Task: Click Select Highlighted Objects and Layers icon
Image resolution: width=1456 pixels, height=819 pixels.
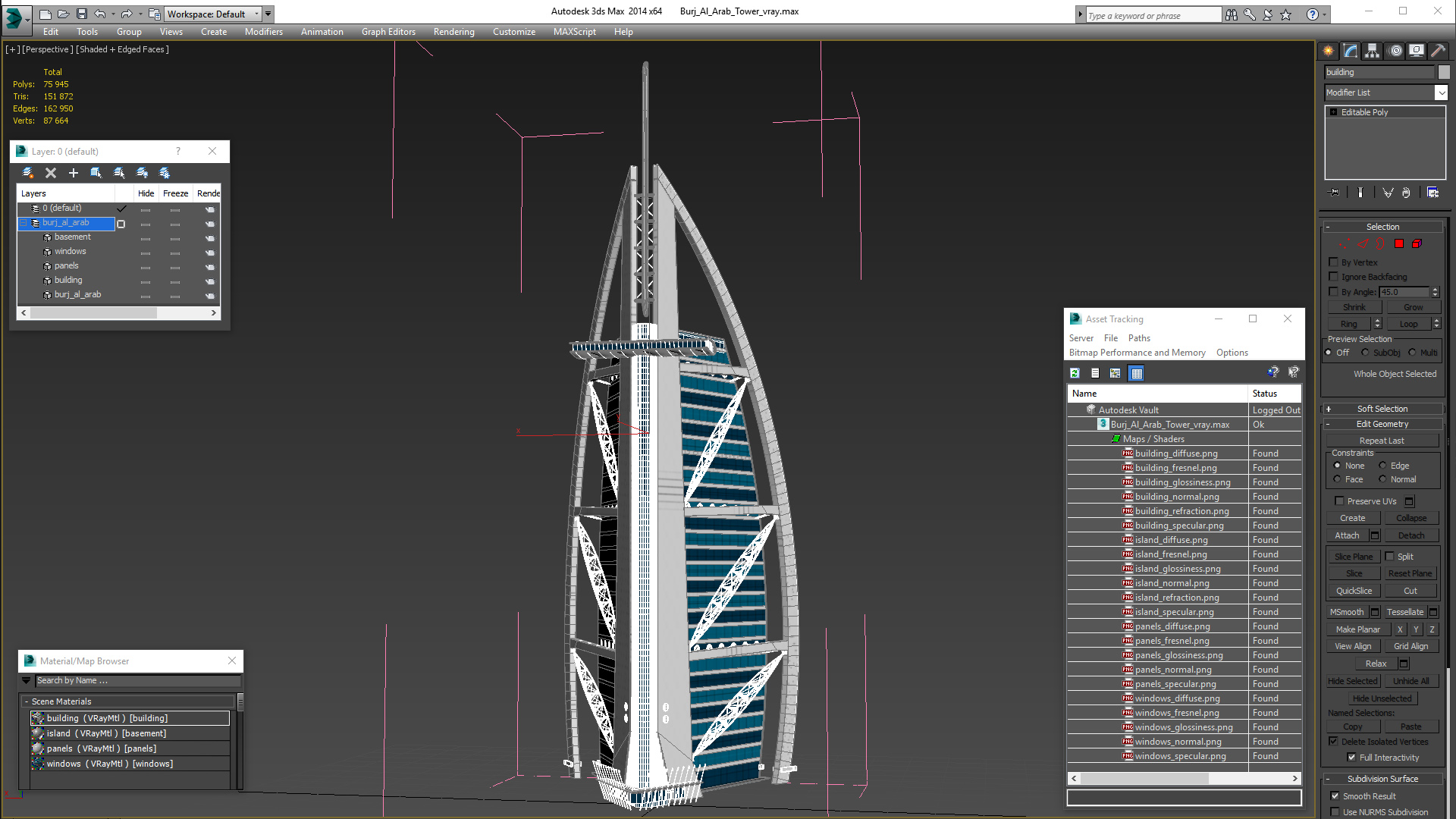Action: point(96,173)
